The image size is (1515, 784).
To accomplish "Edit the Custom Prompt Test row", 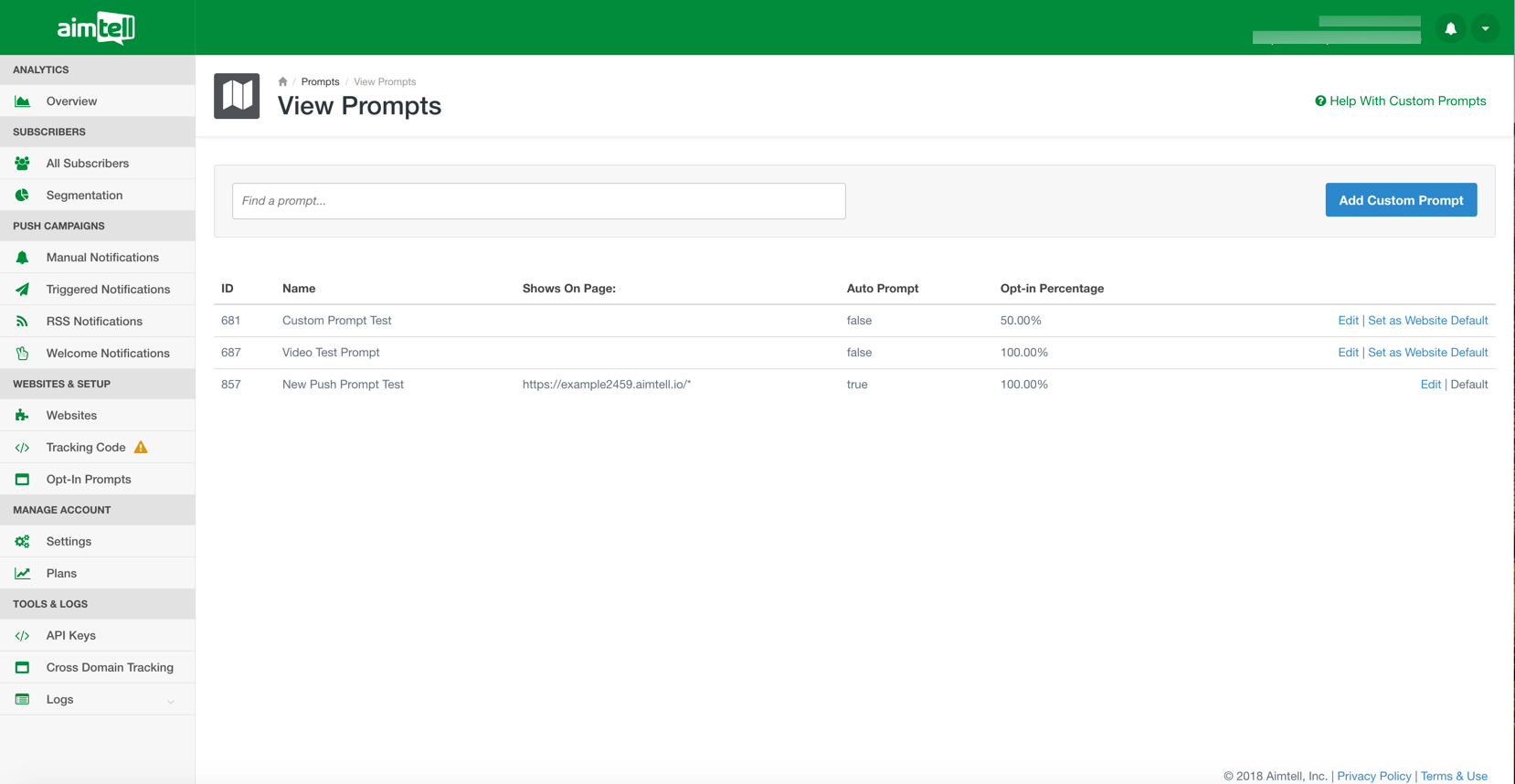I will (x=1348, y=321).
